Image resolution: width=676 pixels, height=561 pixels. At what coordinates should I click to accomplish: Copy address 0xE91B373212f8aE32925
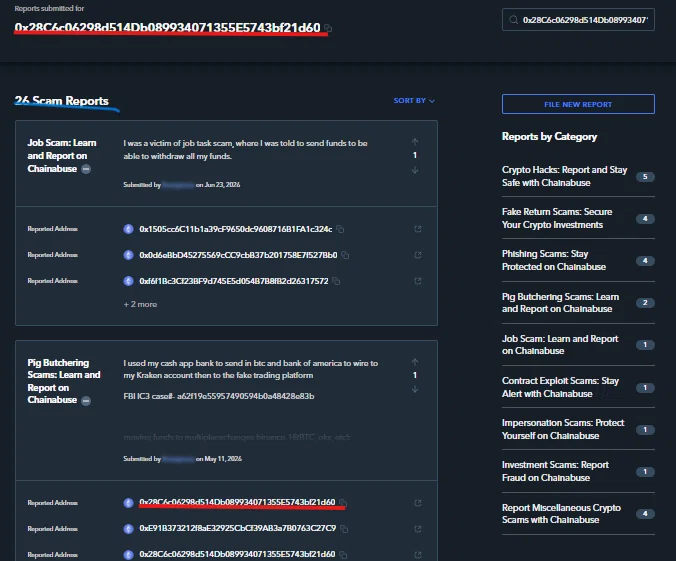click(x=344, y=529)
